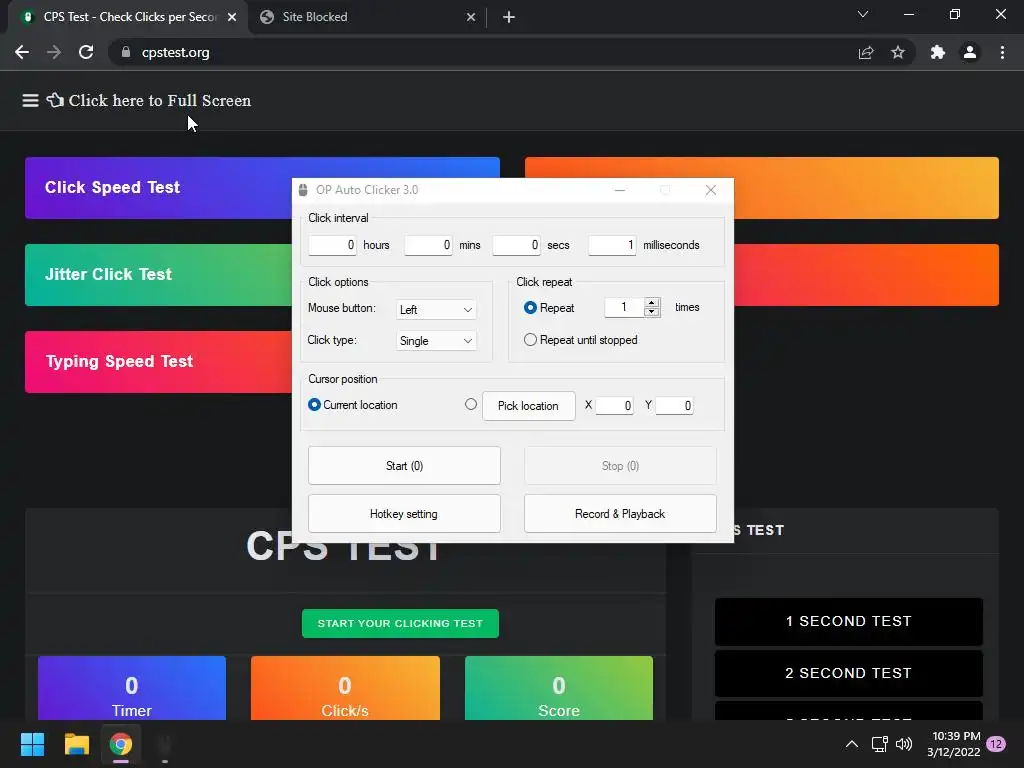Select the radio button beside Pick location

click(471, 404)
